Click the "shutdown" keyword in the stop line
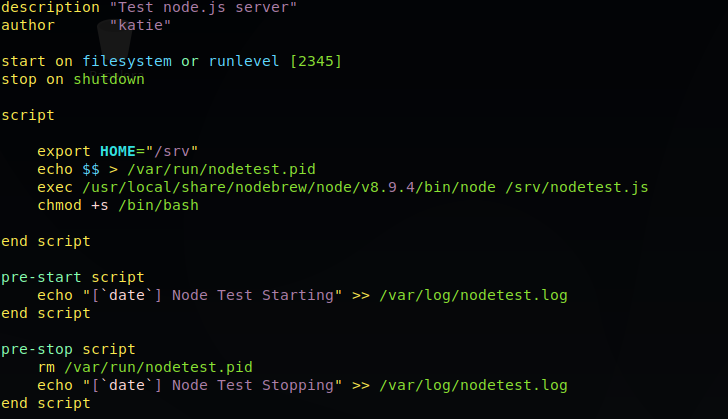This screenshot has width=728, height=419. pos(109,79)
